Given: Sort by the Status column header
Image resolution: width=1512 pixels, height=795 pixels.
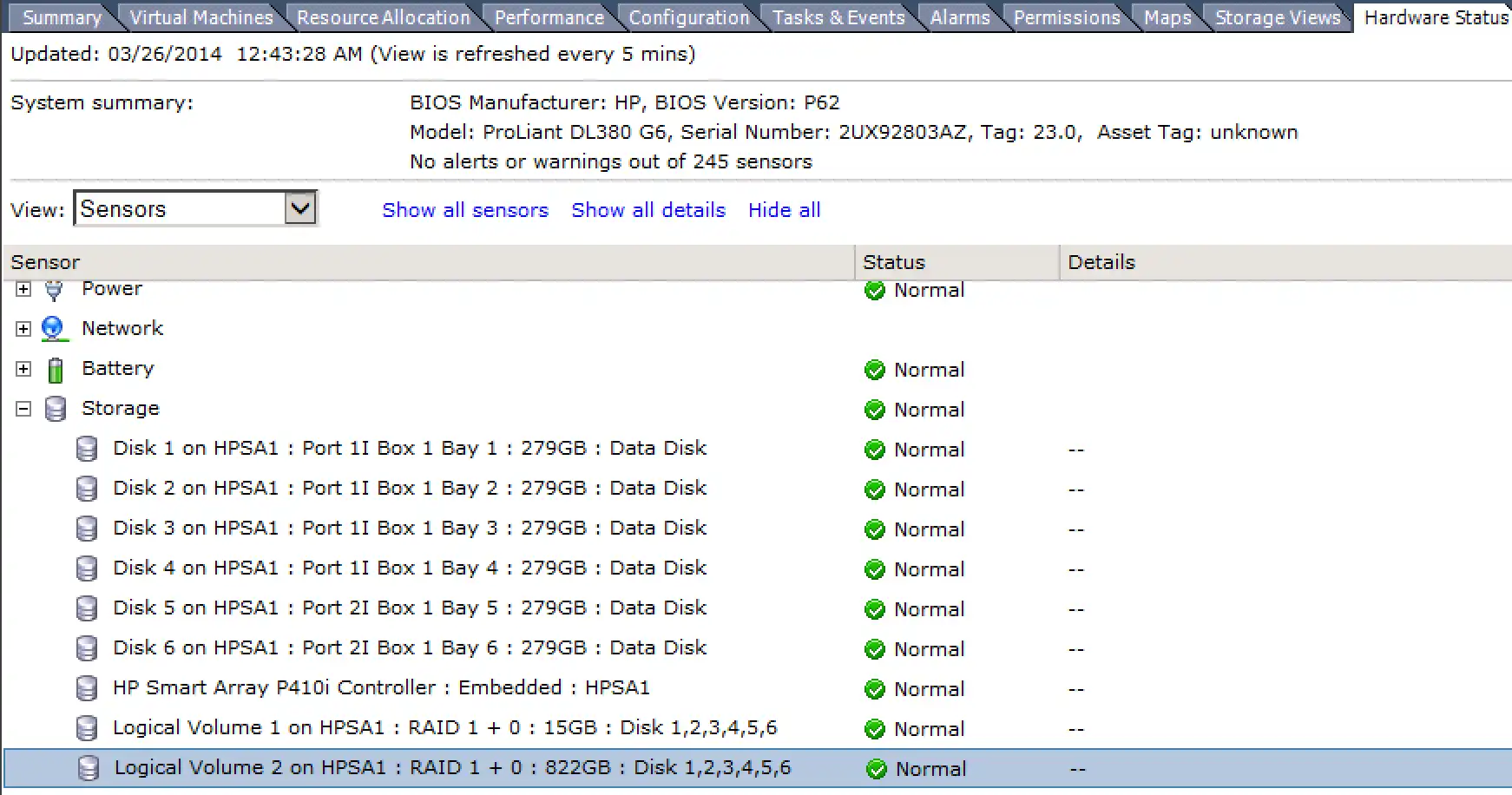Looking at the screenshot, I should (957, 262).
